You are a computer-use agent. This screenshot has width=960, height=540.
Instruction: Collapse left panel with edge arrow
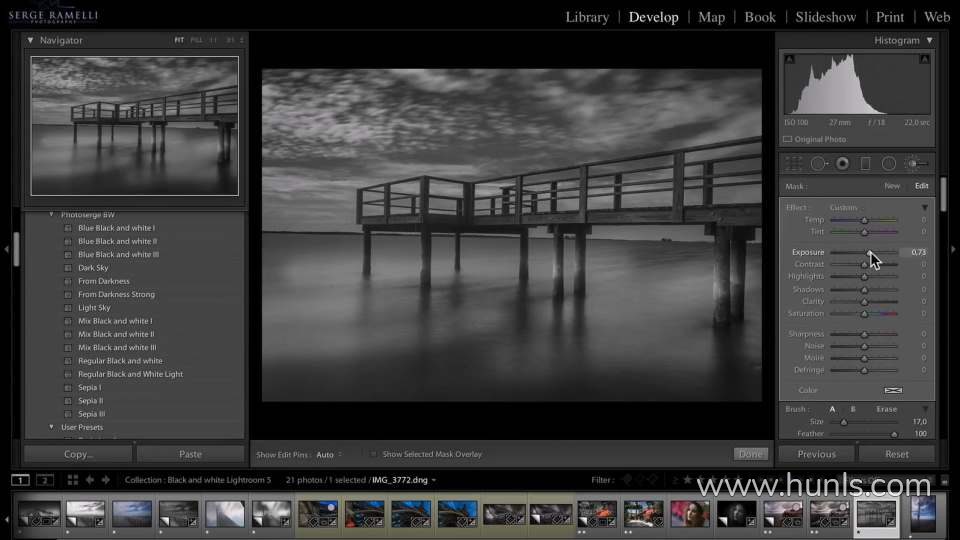click(6, 249)
